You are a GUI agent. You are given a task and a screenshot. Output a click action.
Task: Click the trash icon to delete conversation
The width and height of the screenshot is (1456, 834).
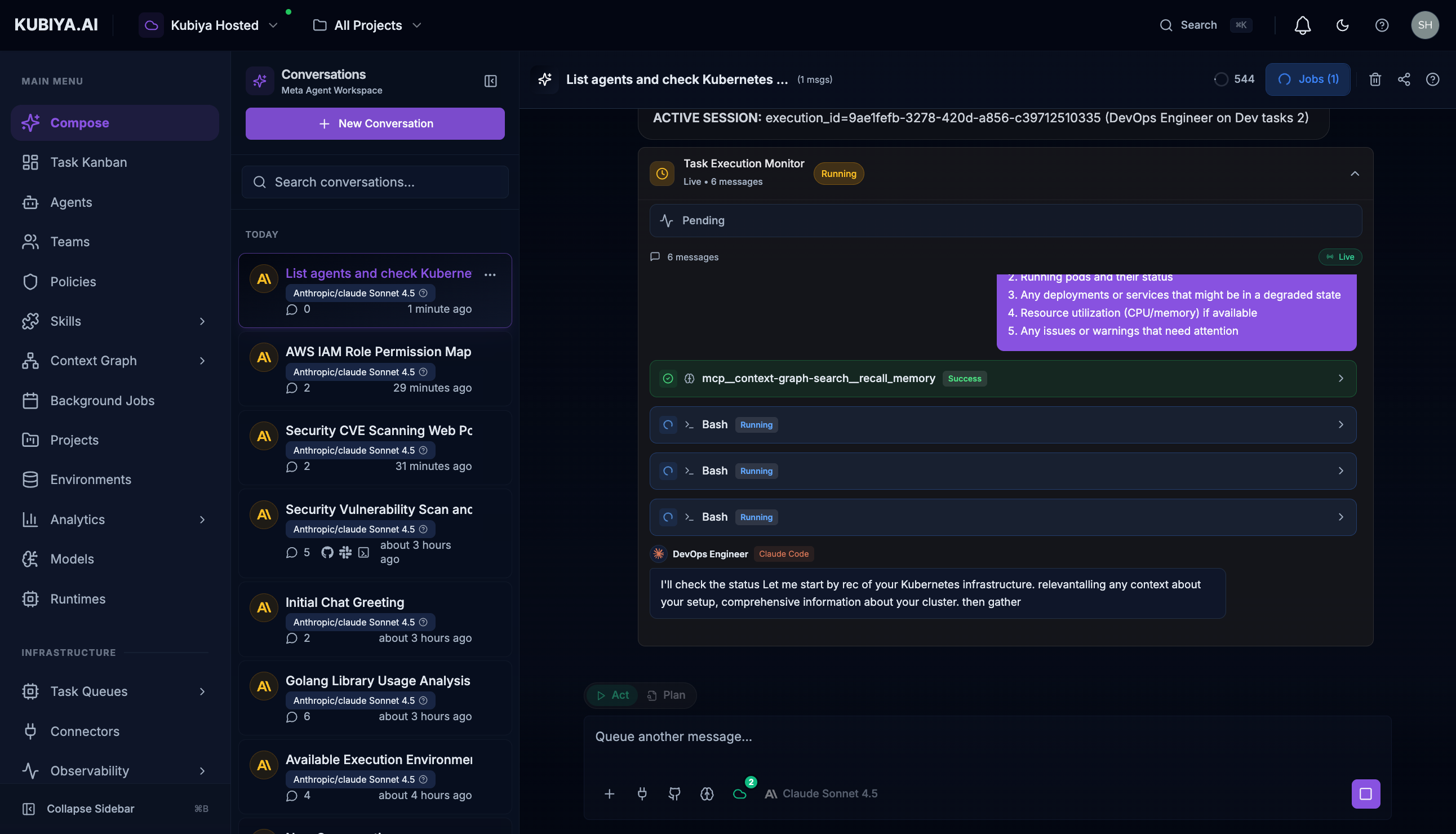[1375, 79]
